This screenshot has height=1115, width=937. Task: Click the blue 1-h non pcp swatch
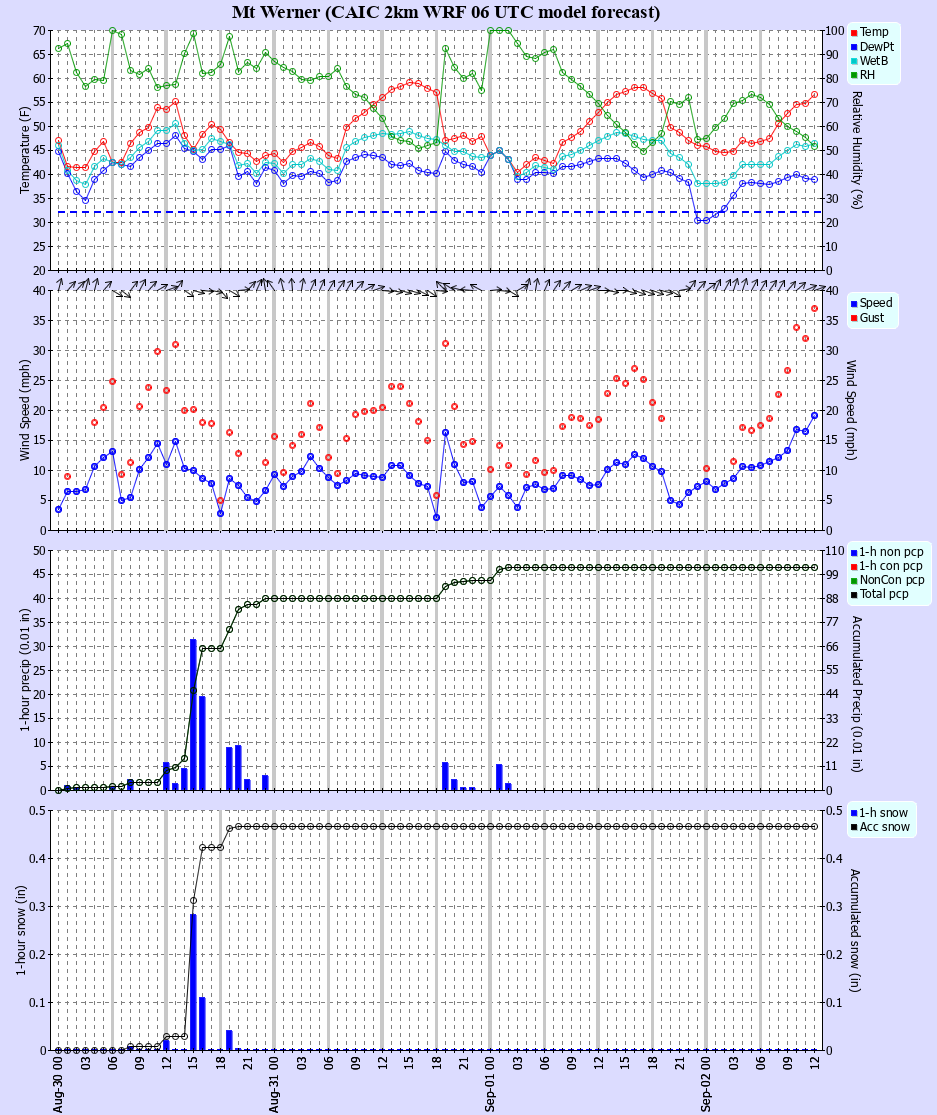854,553
